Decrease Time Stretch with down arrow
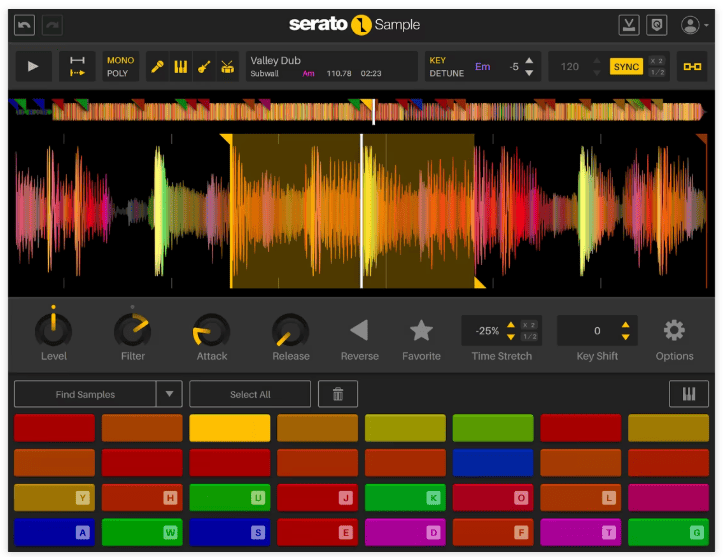The width and height of the screenshot is (723, 557). 510,337
